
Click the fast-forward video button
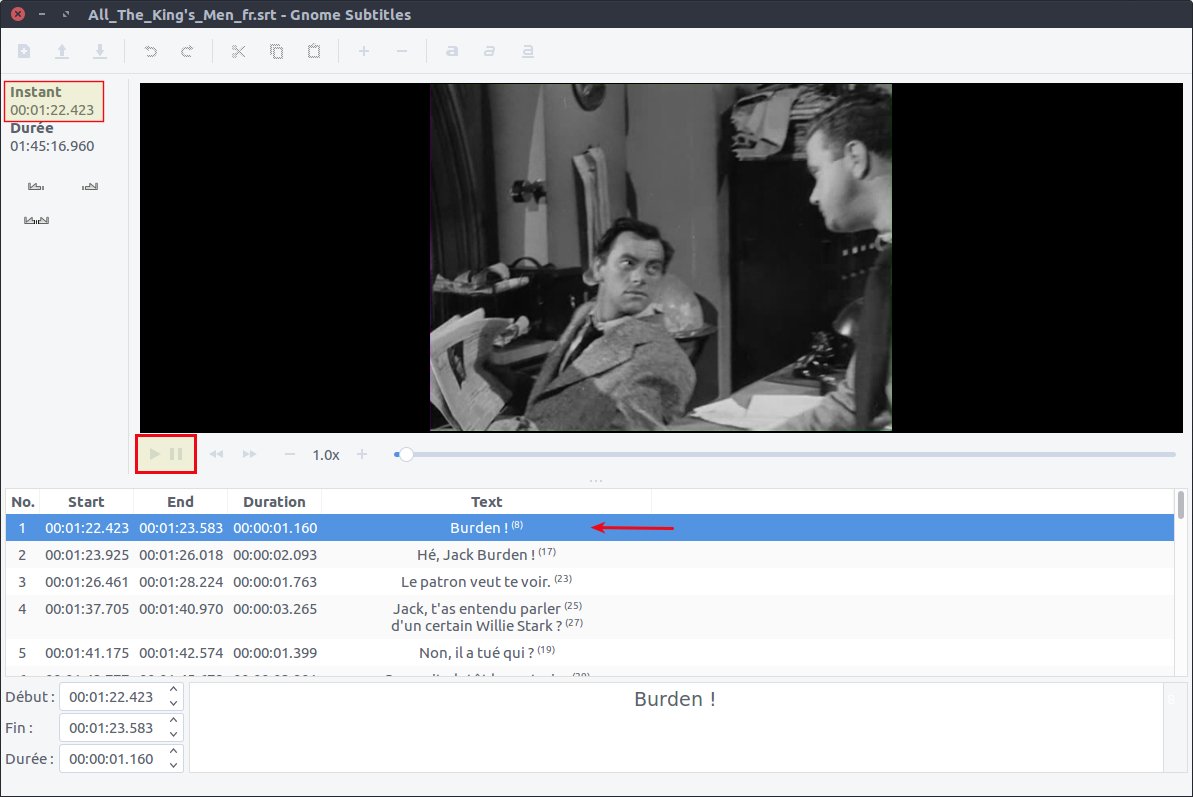pos(250,454)
